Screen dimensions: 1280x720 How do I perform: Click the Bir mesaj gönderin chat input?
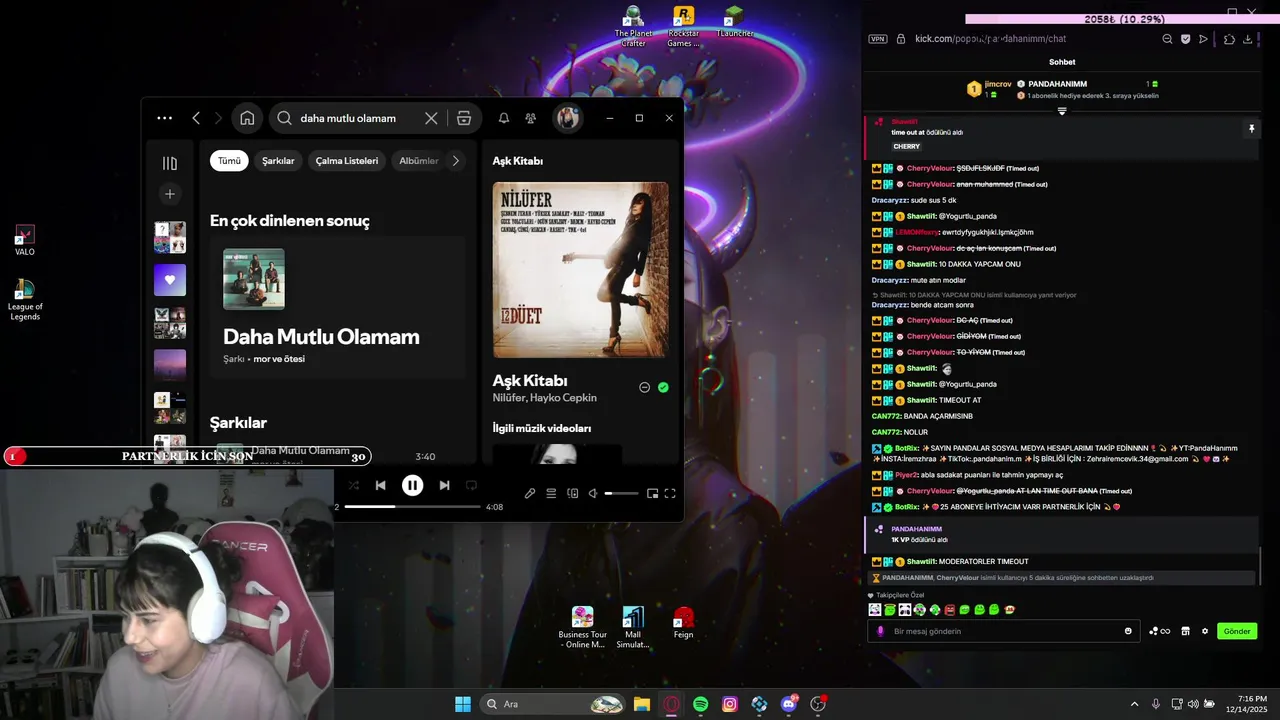point(1003,631)
